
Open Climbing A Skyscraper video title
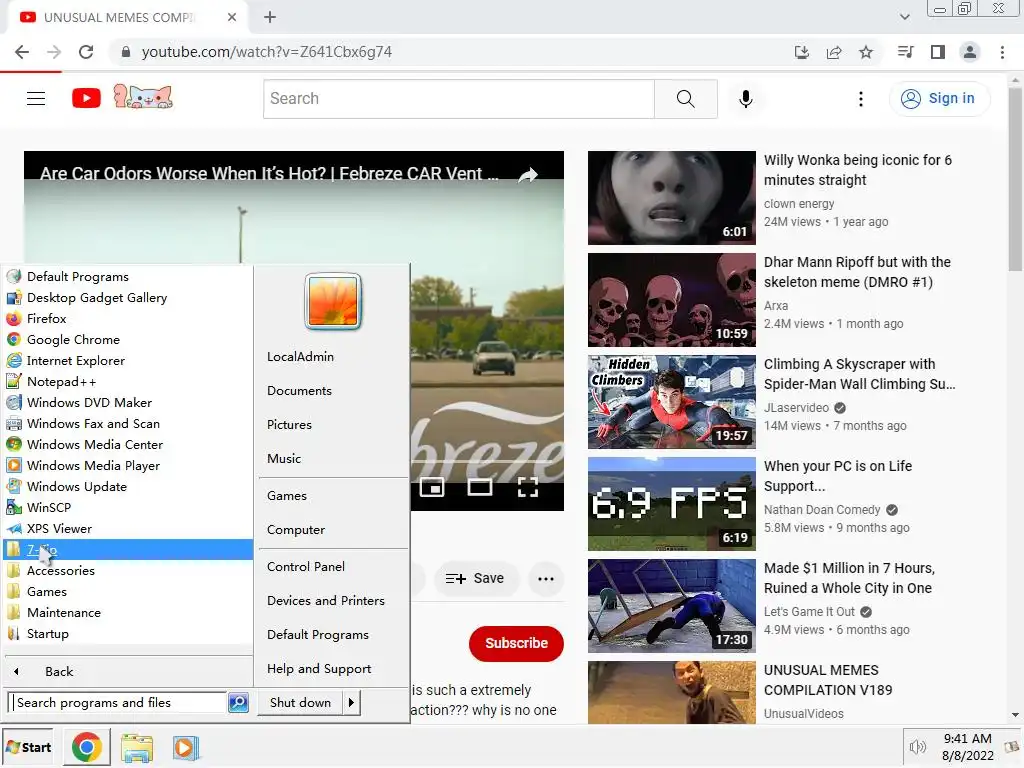[859, 374]
